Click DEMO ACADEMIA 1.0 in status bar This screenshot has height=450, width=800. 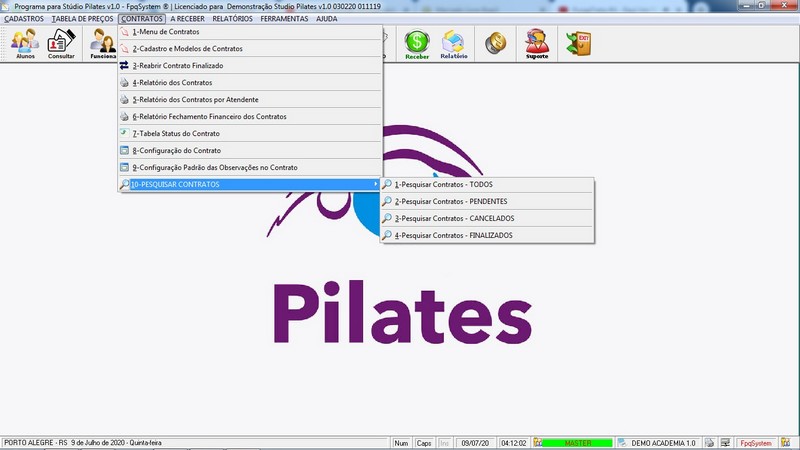click(x=663, y=443)
